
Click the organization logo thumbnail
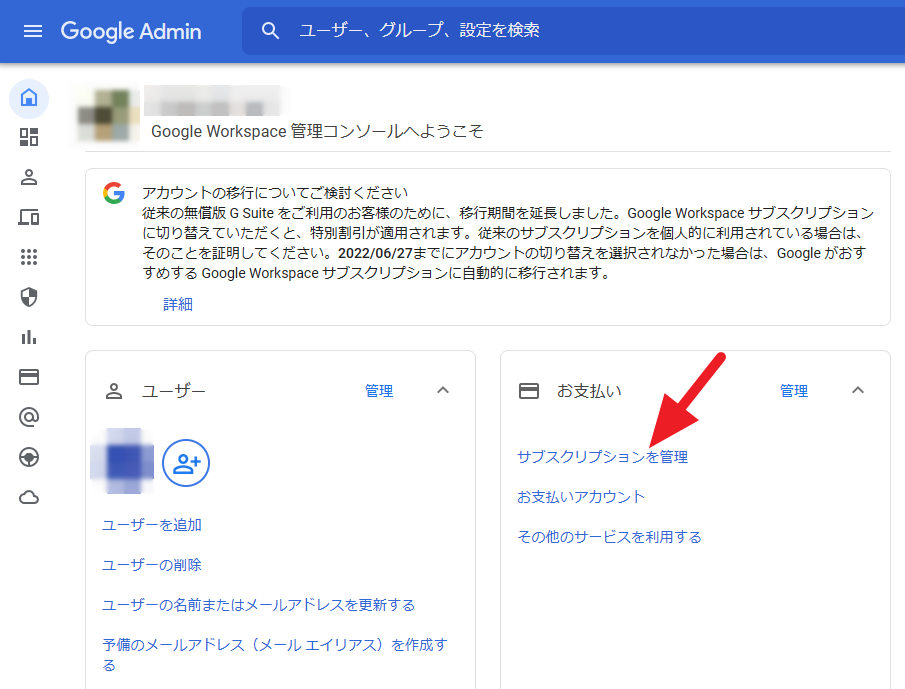click(x=108, y=115)
